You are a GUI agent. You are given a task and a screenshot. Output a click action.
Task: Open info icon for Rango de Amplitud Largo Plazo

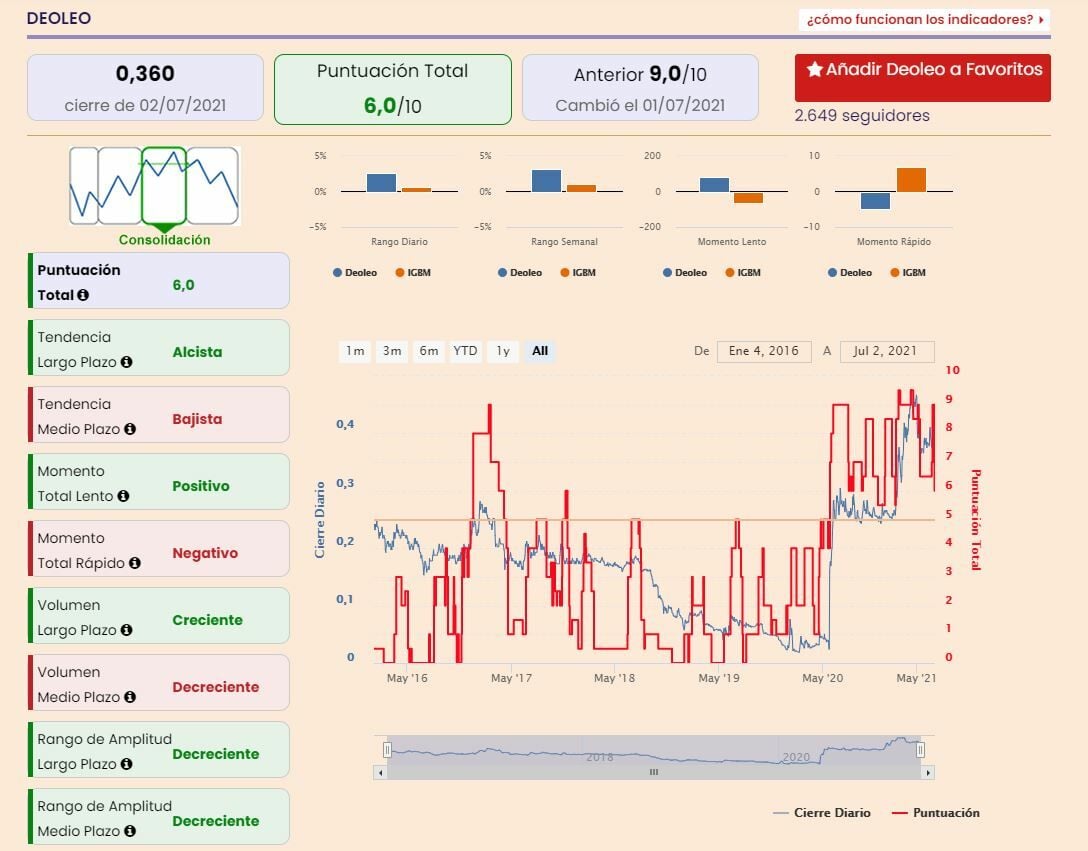point(126,764)
